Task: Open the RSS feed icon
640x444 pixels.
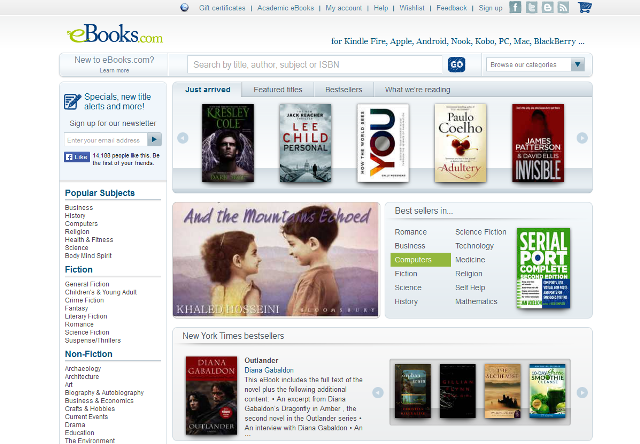Action: [563, 7]
